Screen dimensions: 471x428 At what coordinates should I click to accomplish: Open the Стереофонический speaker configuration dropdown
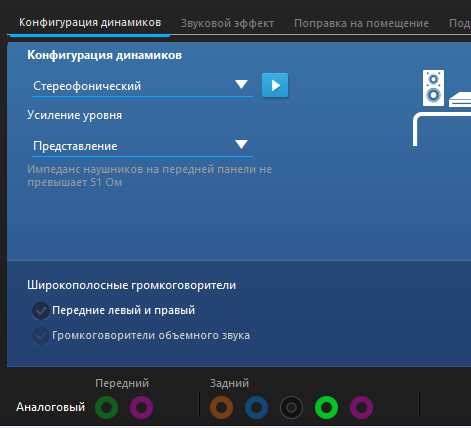pyautogui.click(x=142, y=86)
